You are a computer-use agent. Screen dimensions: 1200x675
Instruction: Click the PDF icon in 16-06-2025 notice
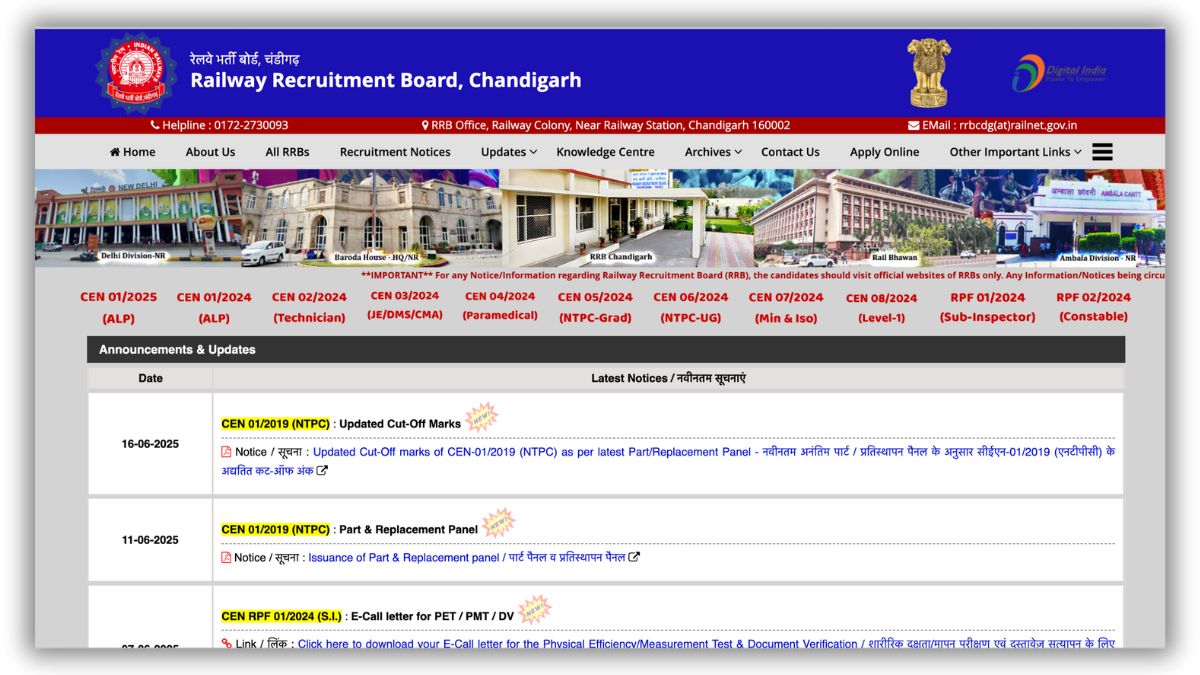(226, 452)
